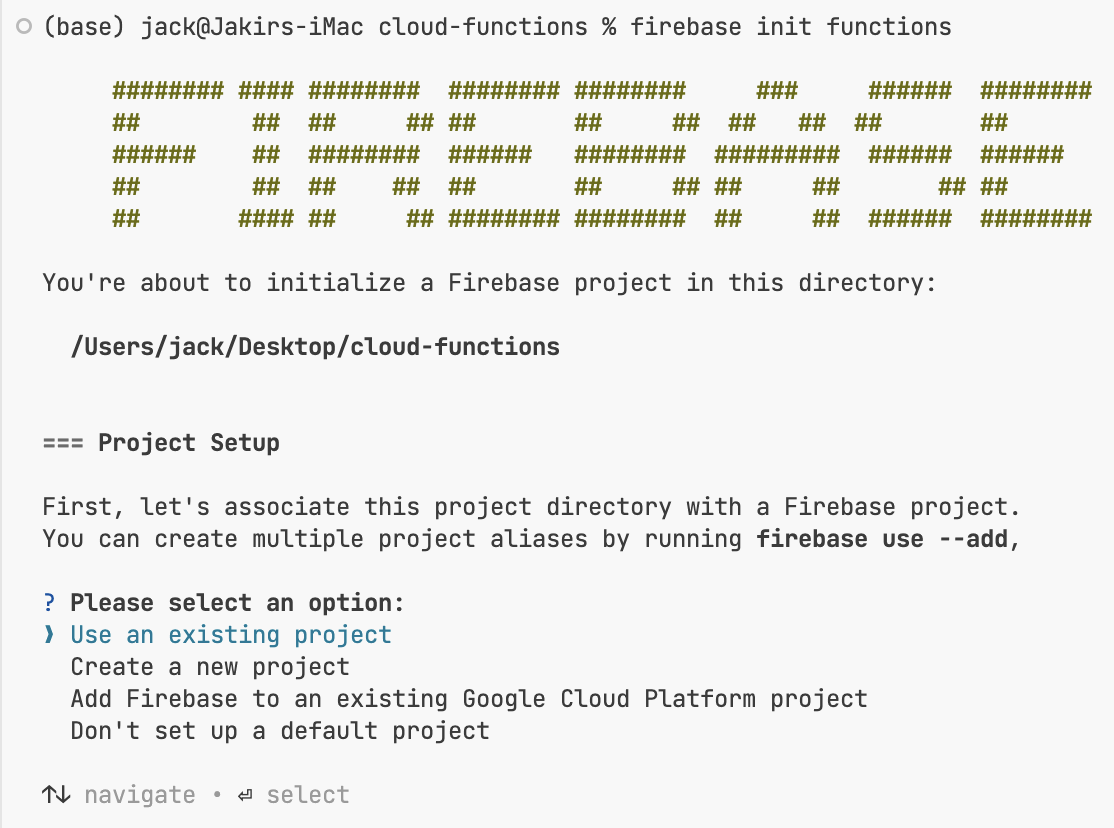Pick "Don't set up a default project"
This screenshot has height=828, width=1114.
pos(280,731)
